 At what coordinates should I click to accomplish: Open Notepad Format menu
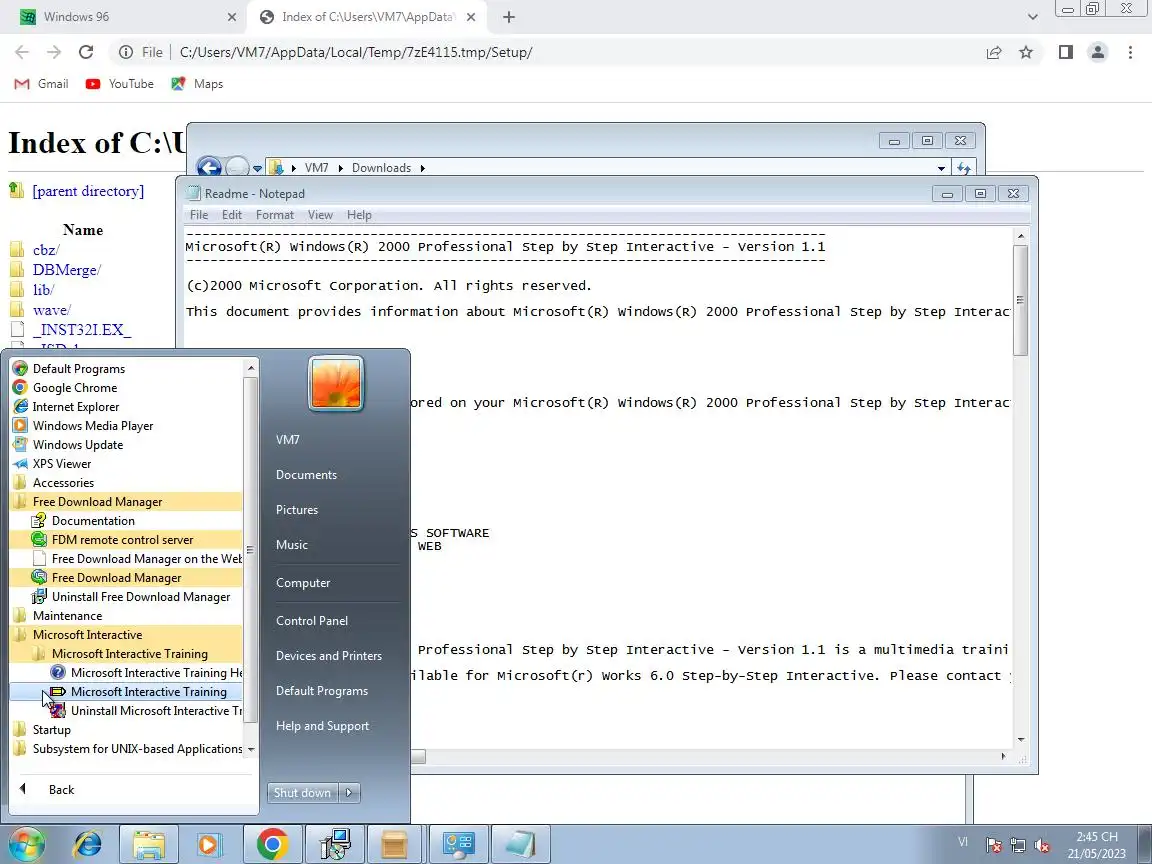click(275, 215)
